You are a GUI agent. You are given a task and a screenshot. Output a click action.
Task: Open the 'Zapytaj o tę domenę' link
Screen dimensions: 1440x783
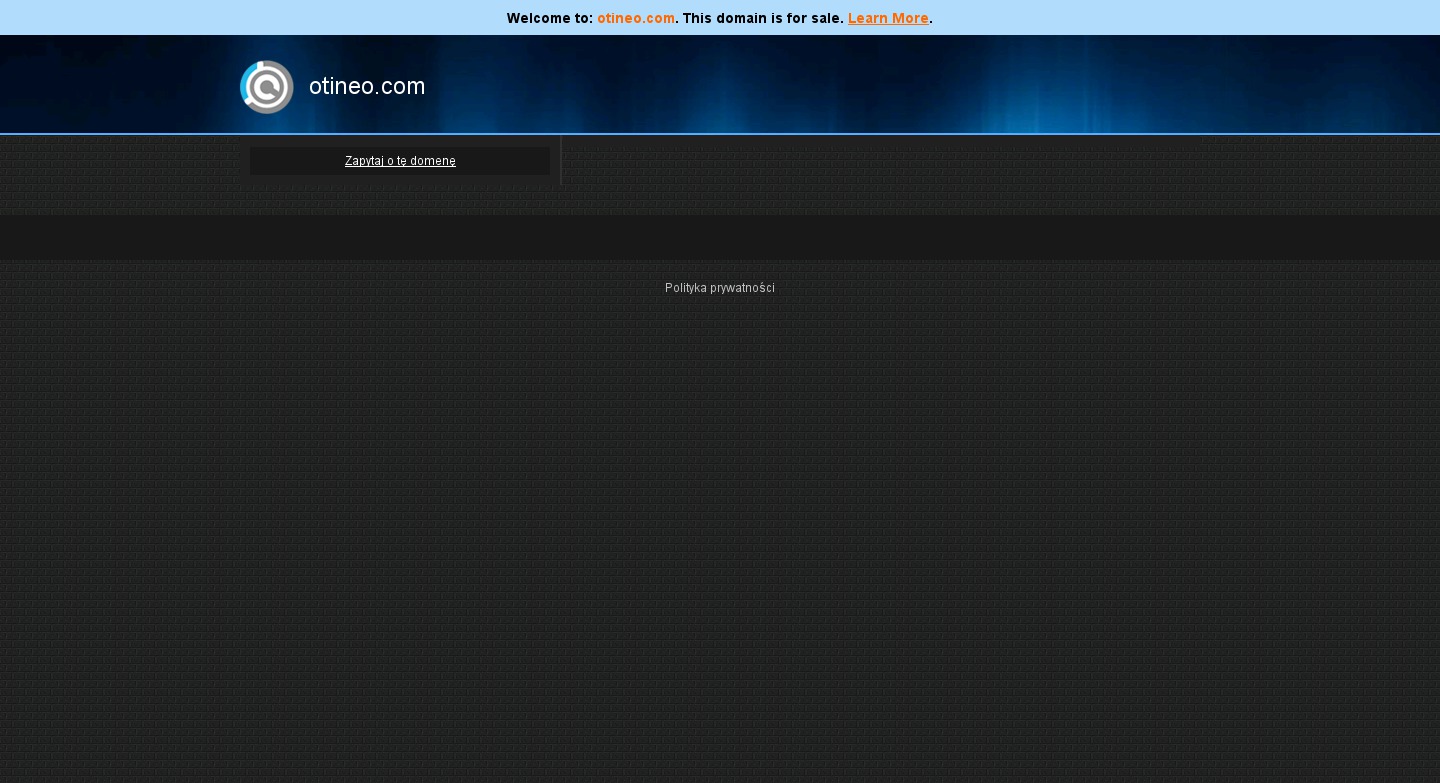click(400, 161)
